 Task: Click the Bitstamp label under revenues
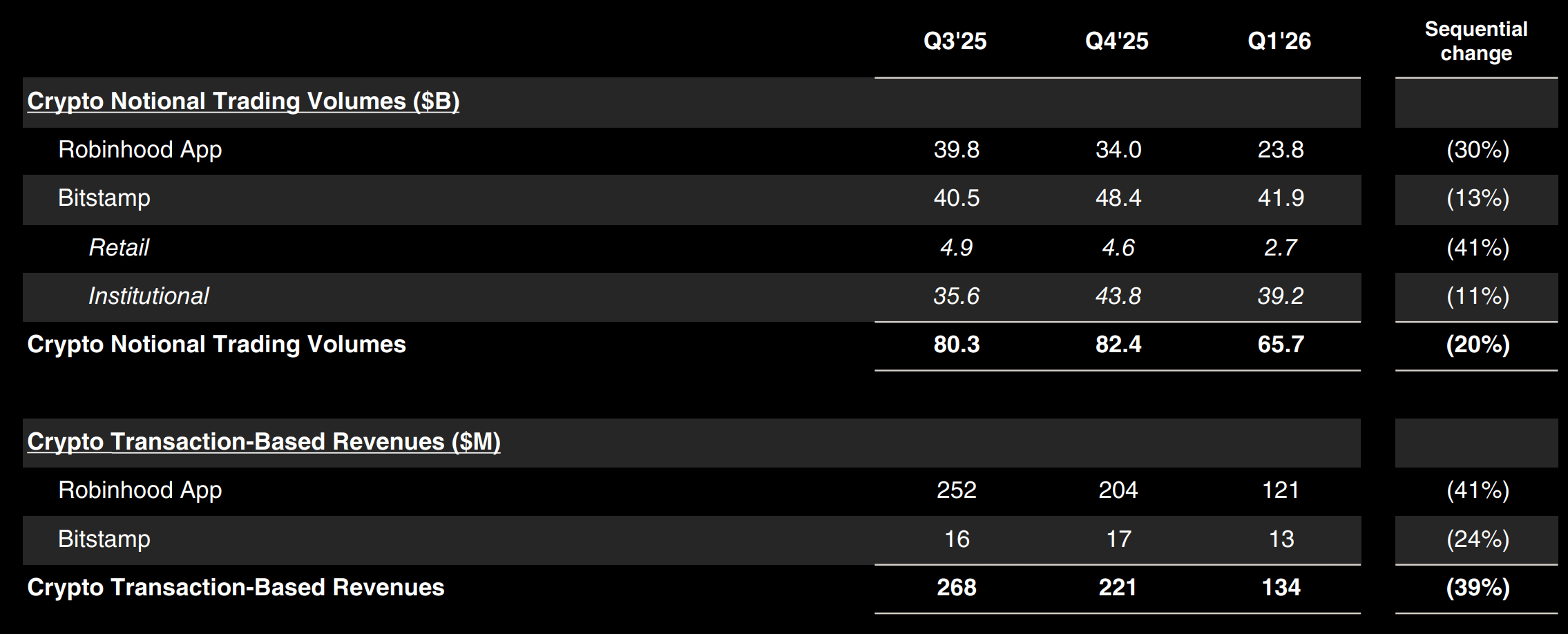tap(104, 539)
